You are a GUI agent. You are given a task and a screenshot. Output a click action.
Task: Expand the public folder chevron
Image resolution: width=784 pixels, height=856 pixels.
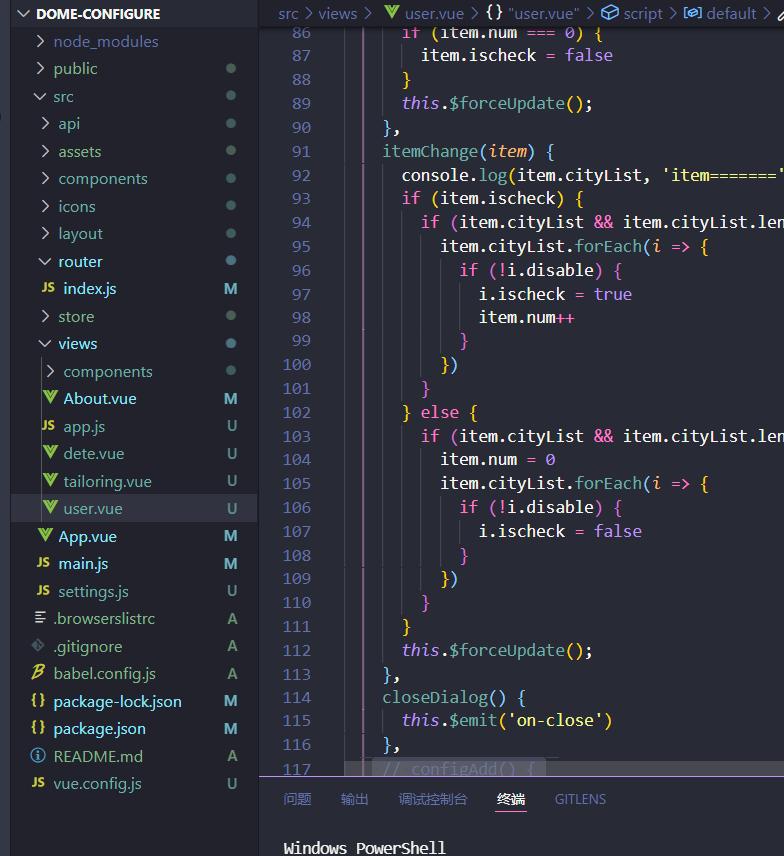click(40, 68)
